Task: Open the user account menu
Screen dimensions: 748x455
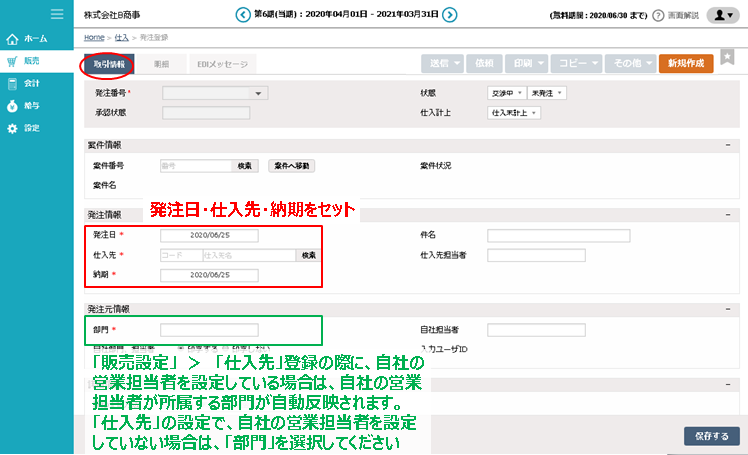Action: click(721, 15)
